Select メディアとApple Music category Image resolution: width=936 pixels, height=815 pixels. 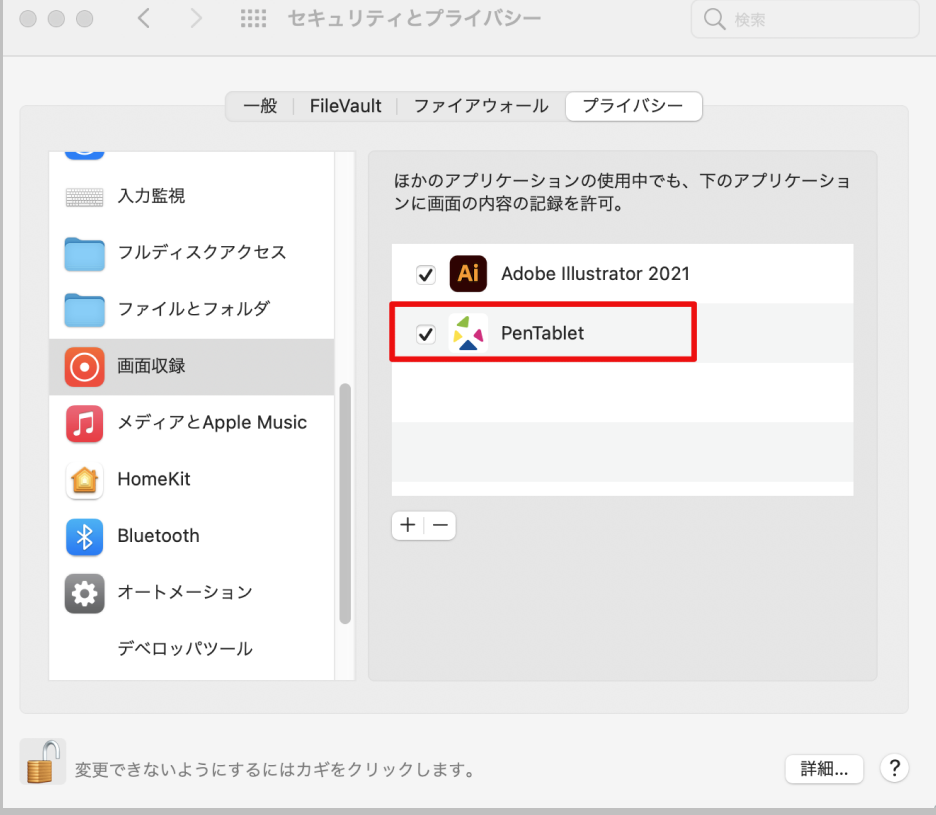tap(212, 423)
